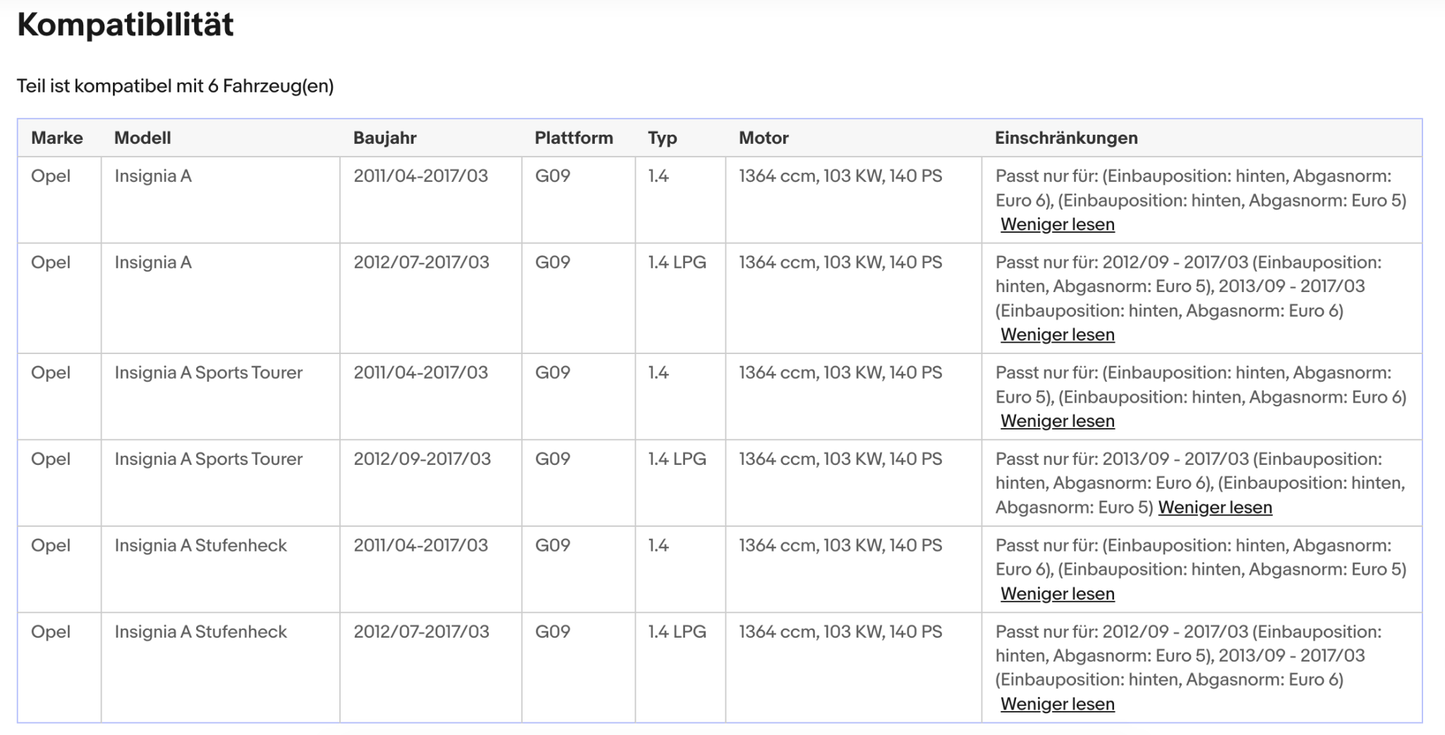Click 'Weniger lesen' in the Insignia A 1.4 LPG row
The width and height of the screenshot is (1445, 735).
pos(1057,334)
